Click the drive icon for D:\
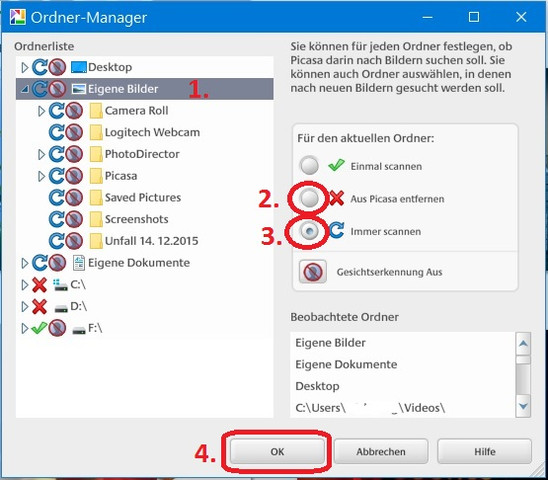The width and height of the screenshot is (548, 480). [x=61, y=308]
